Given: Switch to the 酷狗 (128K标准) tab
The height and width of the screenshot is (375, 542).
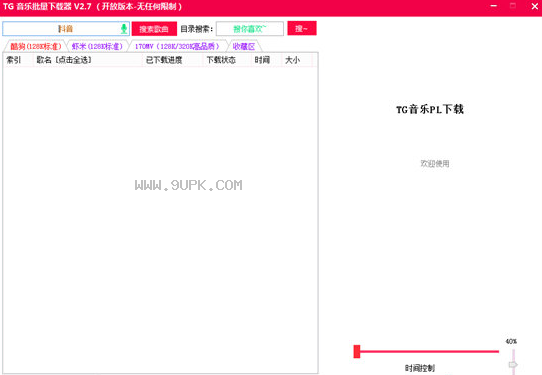Looking at the screenshot, I should pos(36,46).
